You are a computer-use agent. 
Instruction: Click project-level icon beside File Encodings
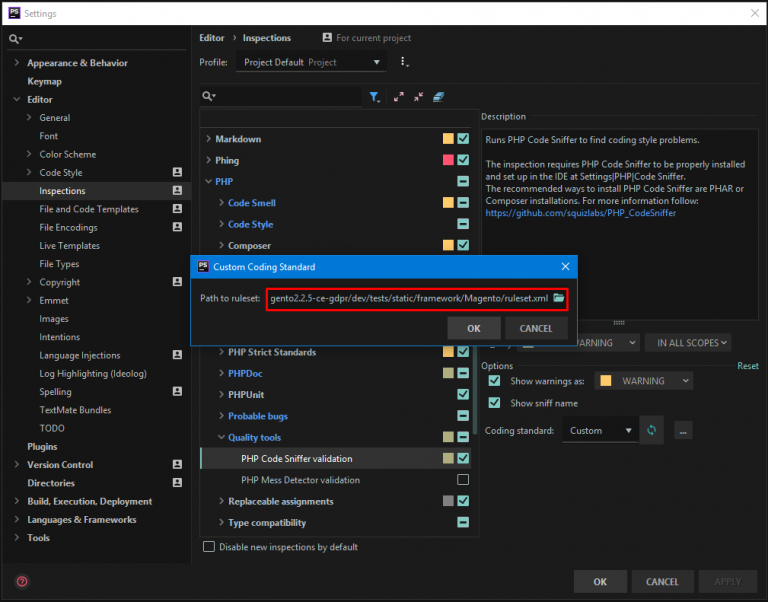[177, 227]
